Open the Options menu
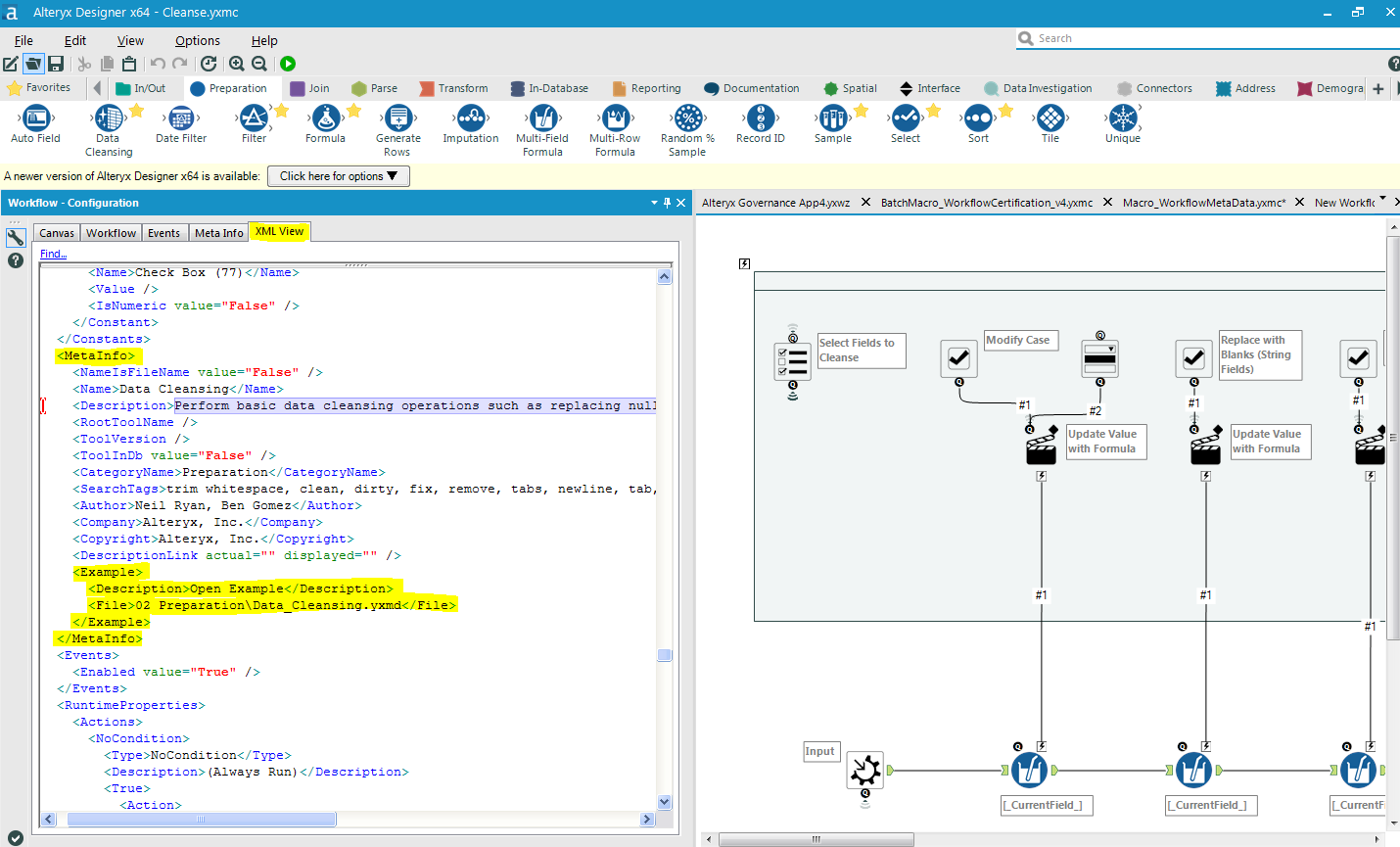 click(196, 40)
